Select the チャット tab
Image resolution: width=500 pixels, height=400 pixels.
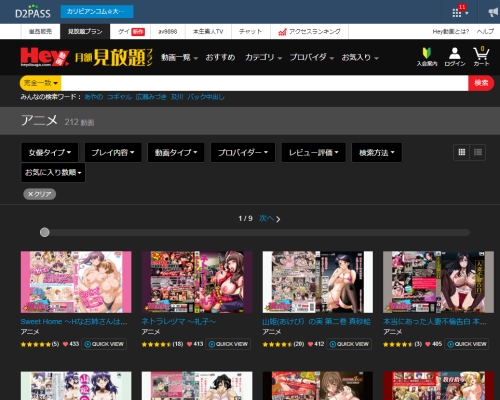click(x=251, y=32)
